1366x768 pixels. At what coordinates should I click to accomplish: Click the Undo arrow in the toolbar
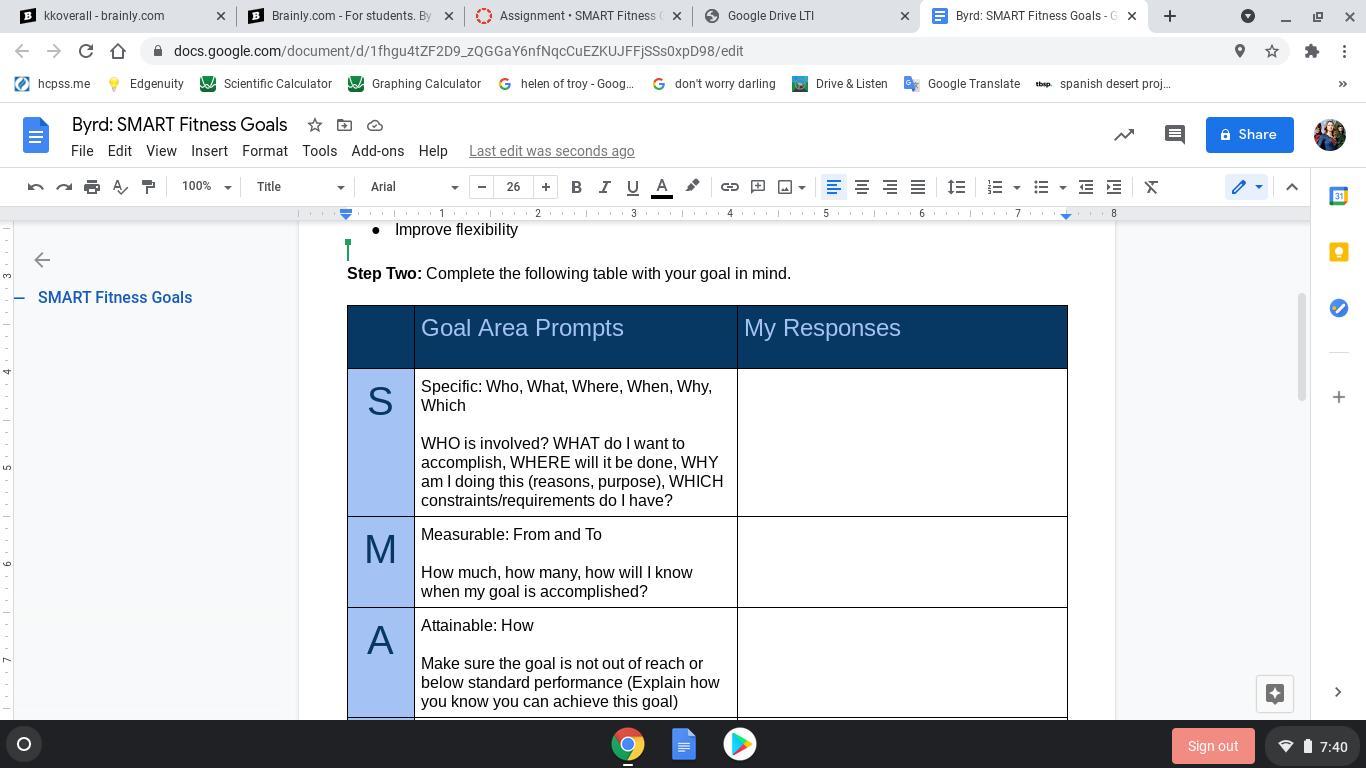[36, 187]
